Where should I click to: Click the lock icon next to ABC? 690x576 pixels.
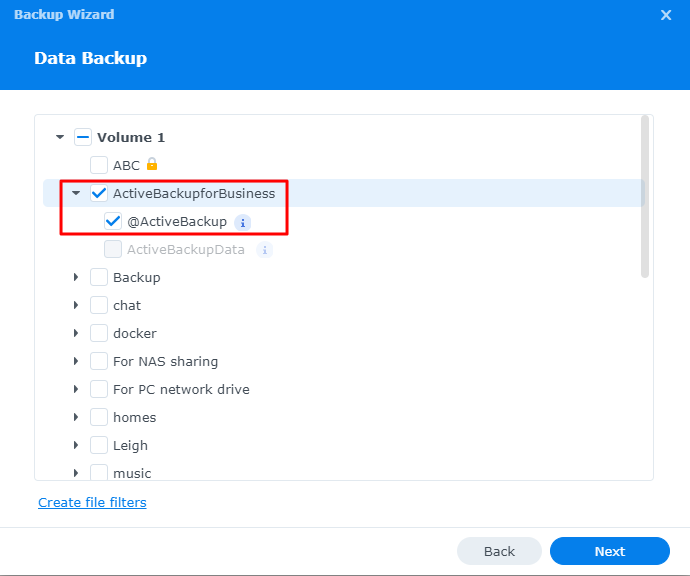coord(152,164)
